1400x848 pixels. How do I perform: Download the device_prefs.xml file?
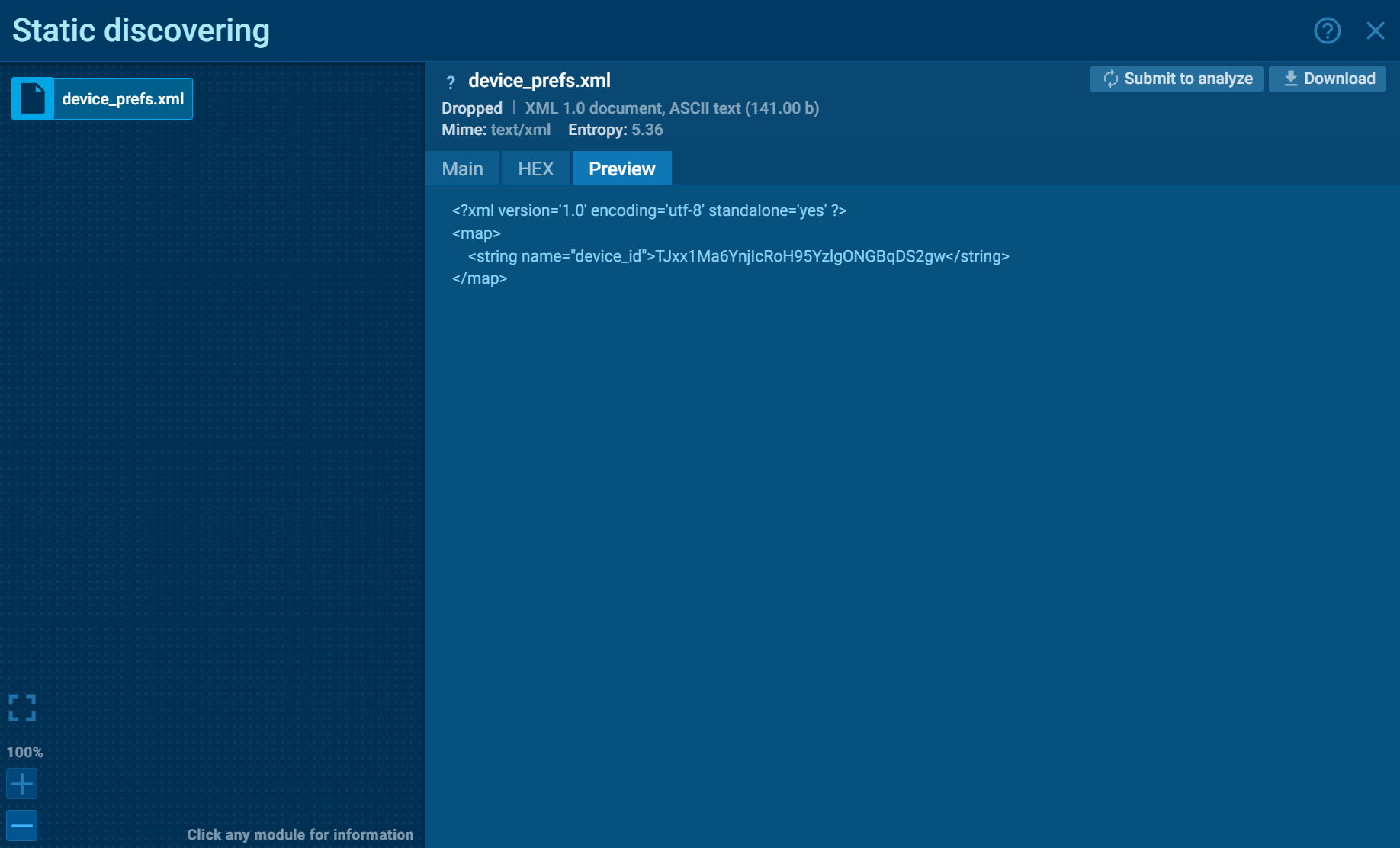click(1328, 79)
